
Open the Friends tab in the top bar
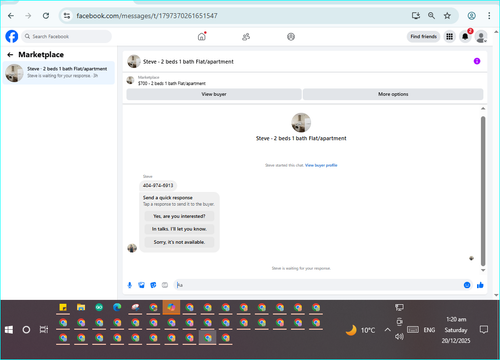[x=246, y=37]
